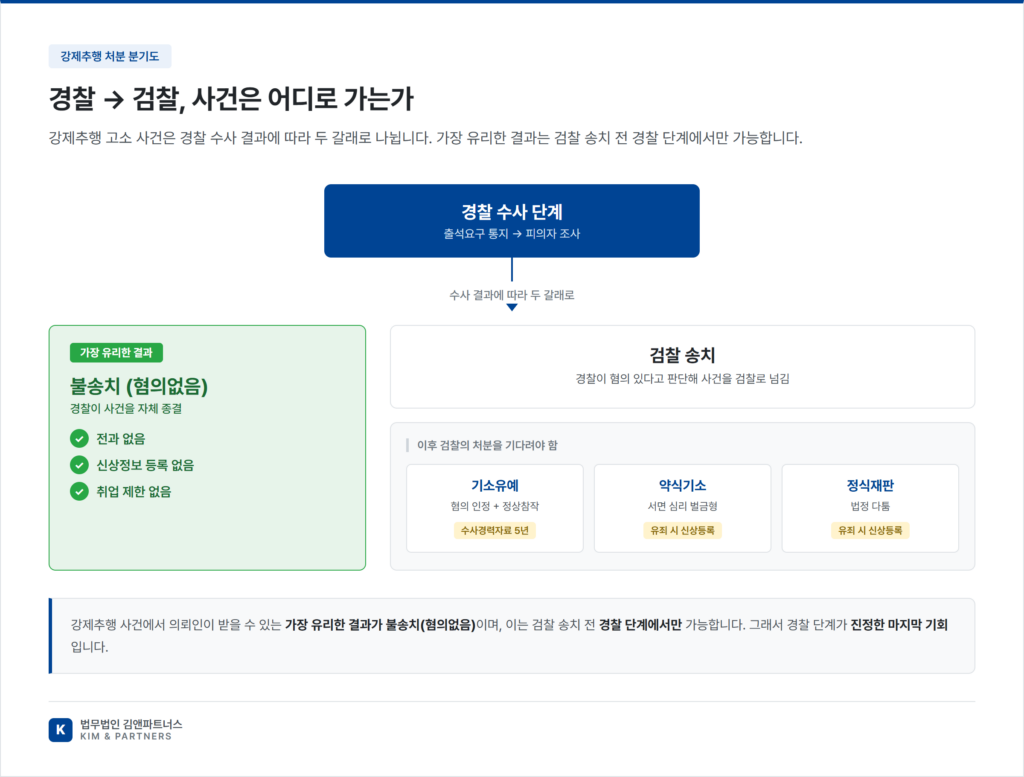Screen dimensions: 1024x777
Task: Click the text 출석요구 통지 → 피의자 조사
Action: click(512, 234)
